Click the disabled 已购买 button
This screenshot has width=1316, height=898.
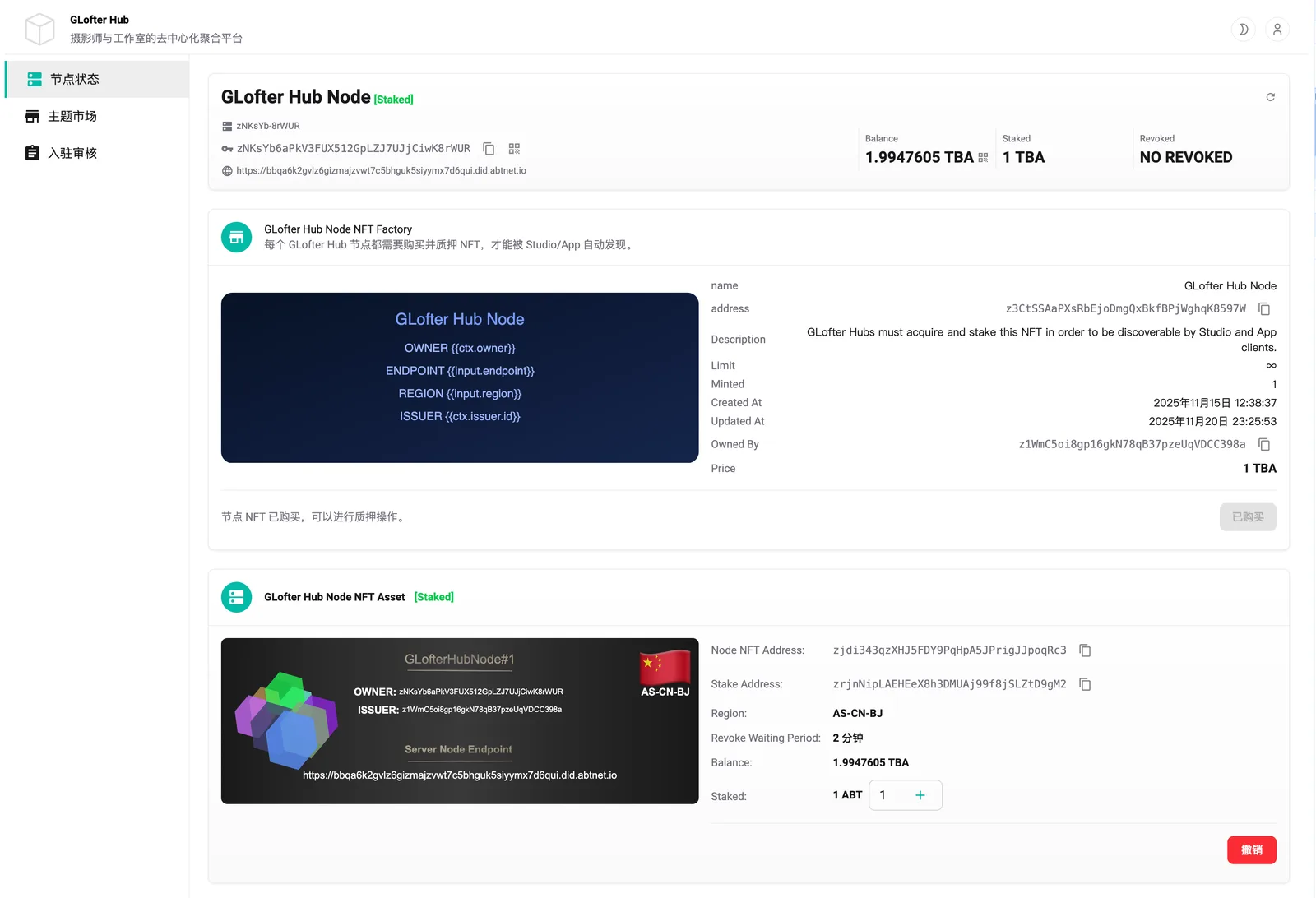pyautogui.click(x=1248, y=517)
